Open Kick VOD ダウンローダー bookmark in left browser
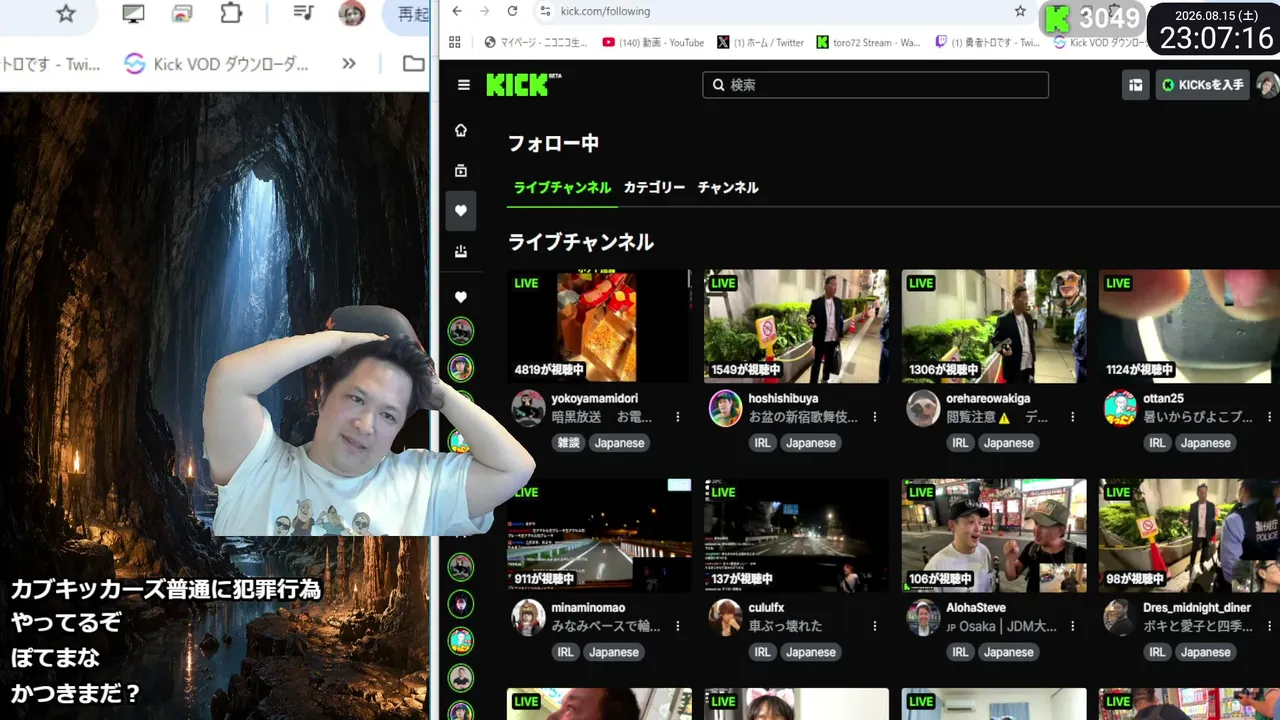 pyautogui.click(x=217, y=64)
